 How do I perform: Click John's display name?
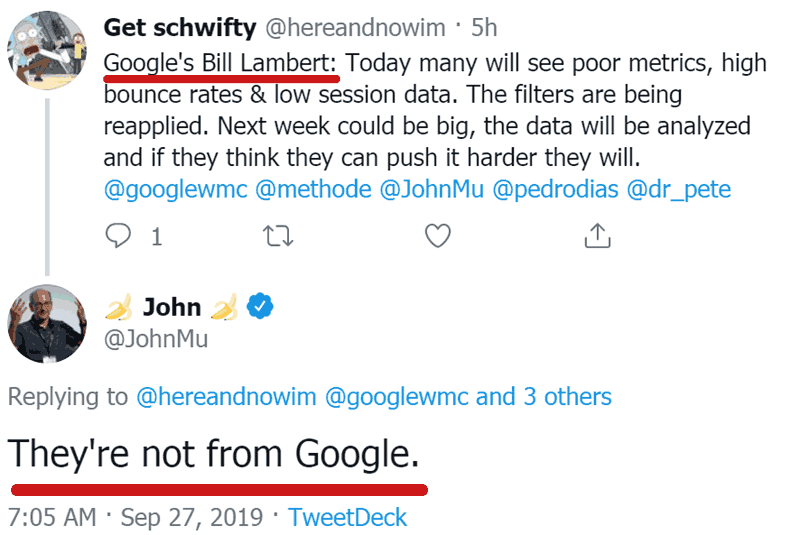pos(172,307)
